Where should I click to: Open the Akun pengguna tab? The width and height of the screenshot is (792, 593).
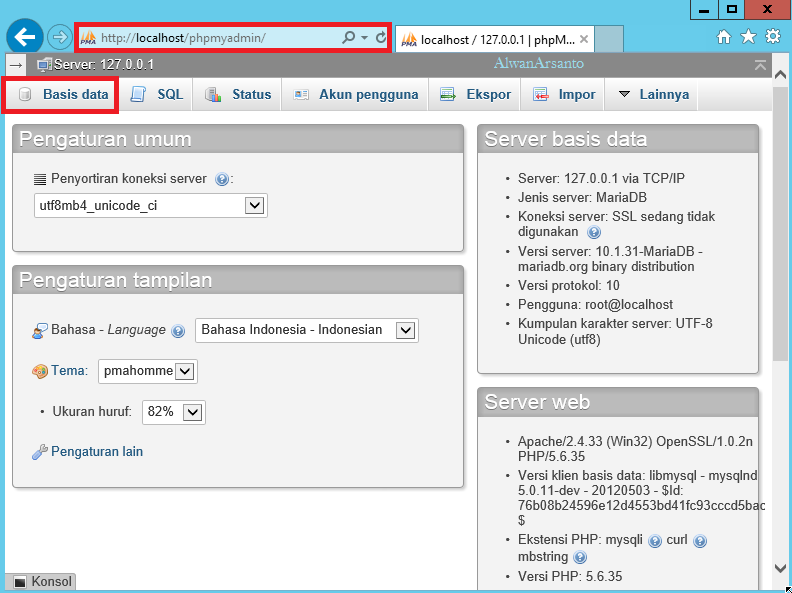coord(356,94)
